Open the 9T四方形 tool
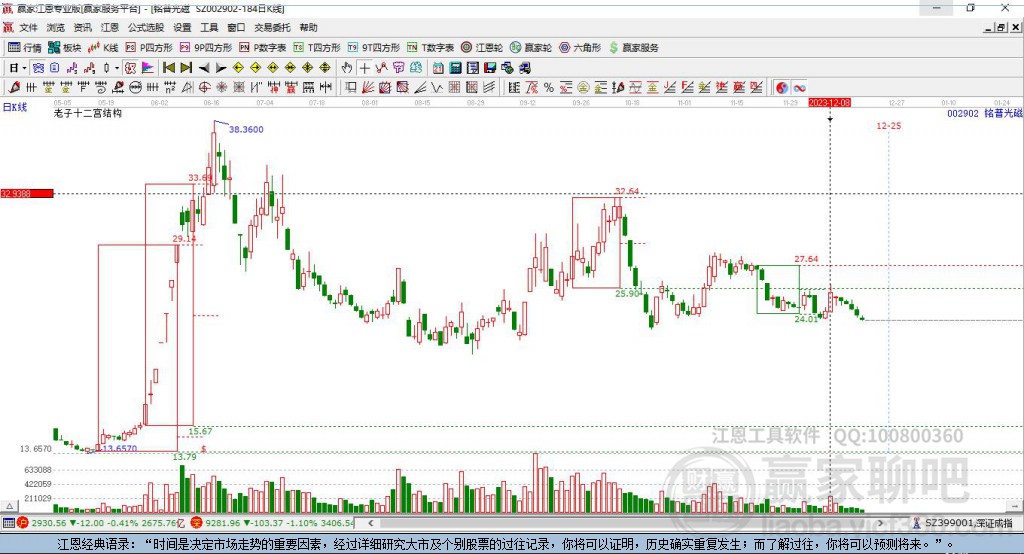 pos(374,48)
